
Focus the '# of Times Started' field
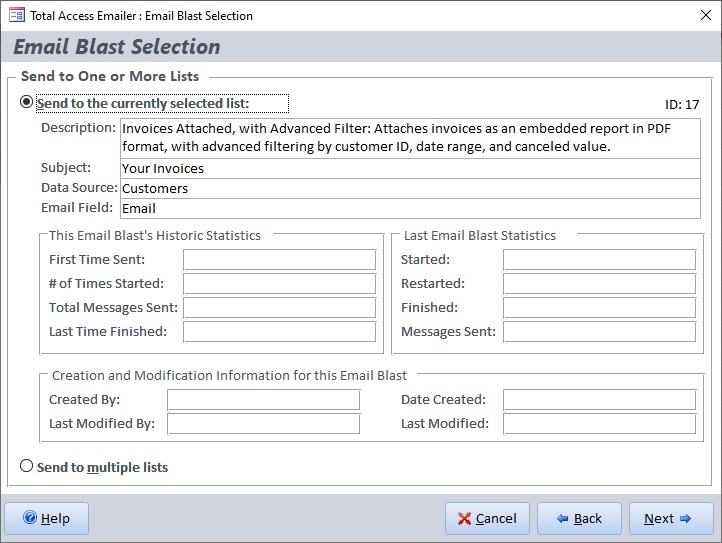pyautogui.click(x=279, y=284)
